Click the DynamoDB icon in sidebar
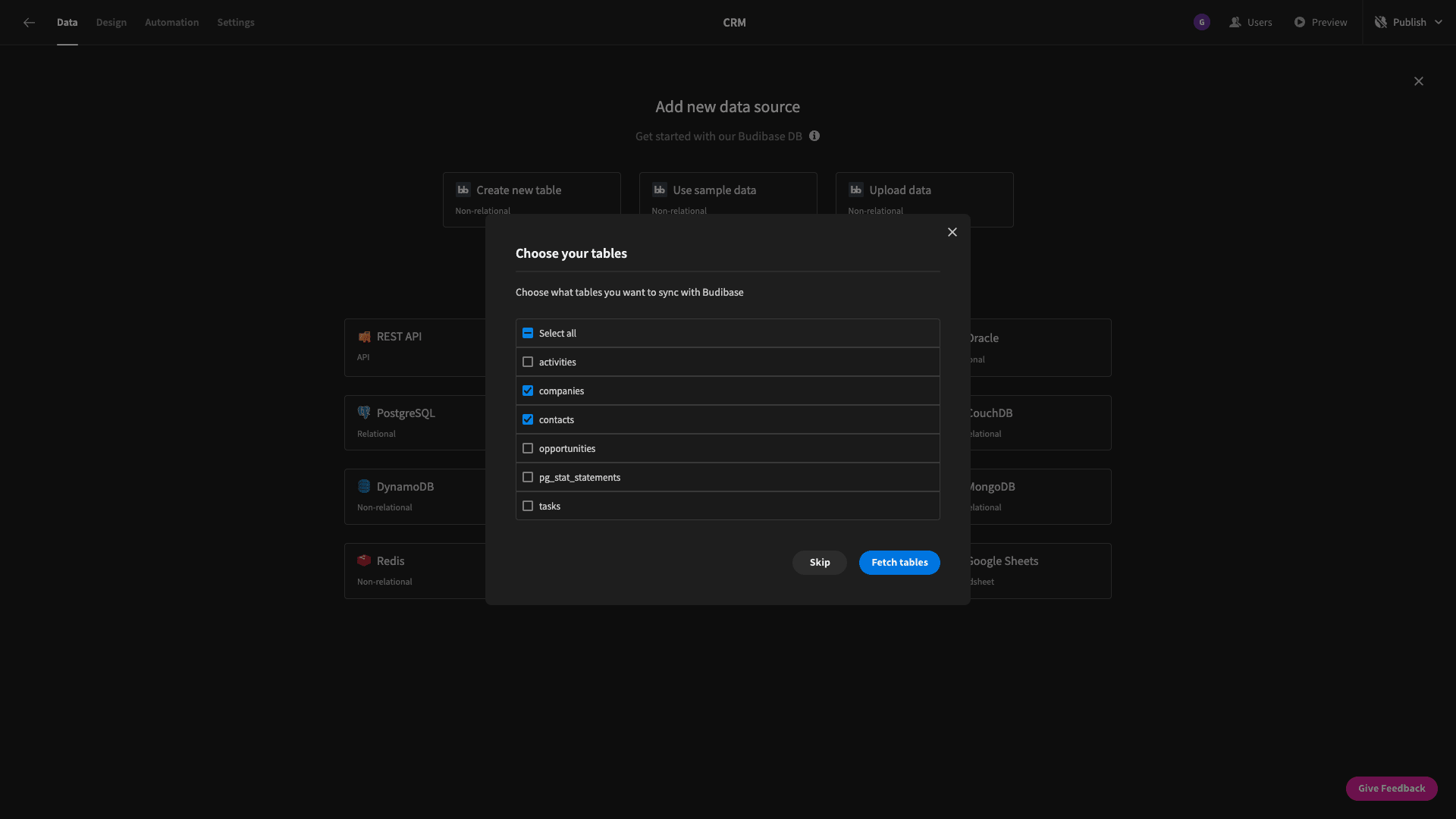1456x819 pixels. click(363, 487)
